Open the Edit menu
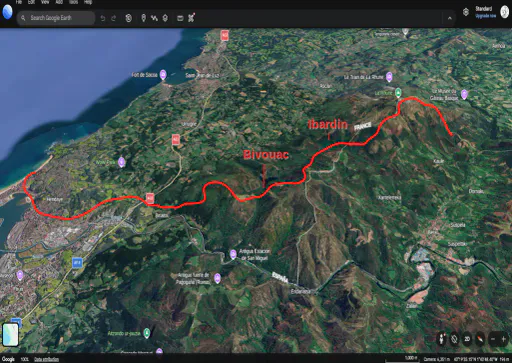 tap(31, 2)
